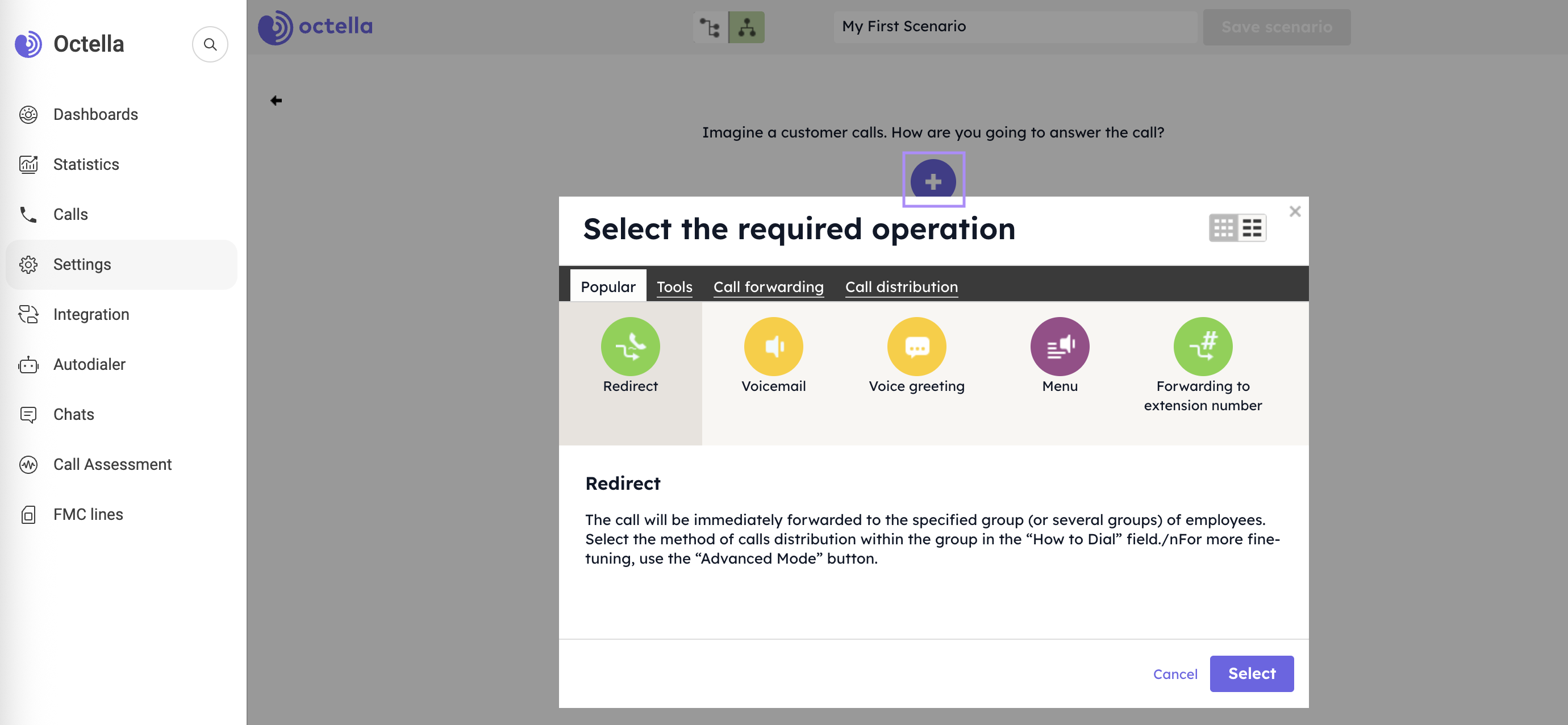Open the Tools tab

pos(674,287)
